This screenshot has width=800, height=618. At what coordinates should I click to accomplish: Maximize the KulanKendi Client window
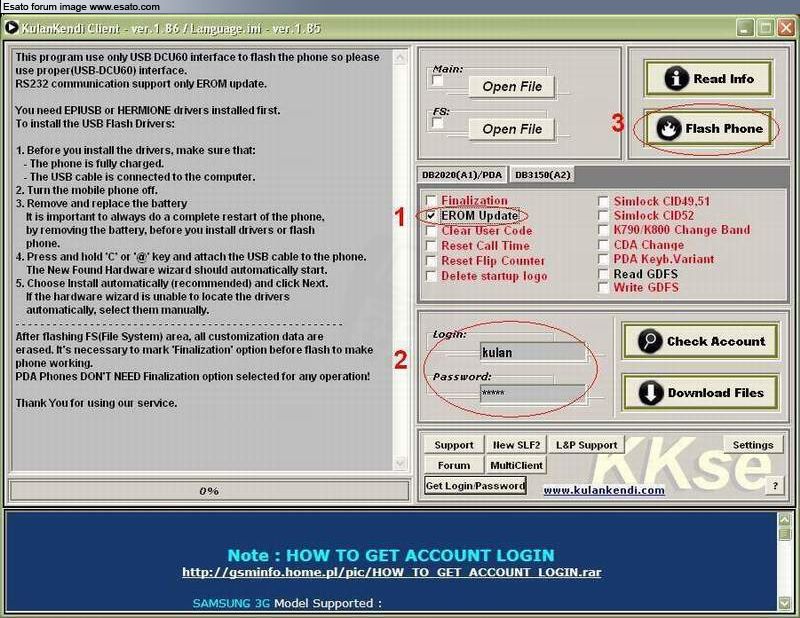coord(765,28)
